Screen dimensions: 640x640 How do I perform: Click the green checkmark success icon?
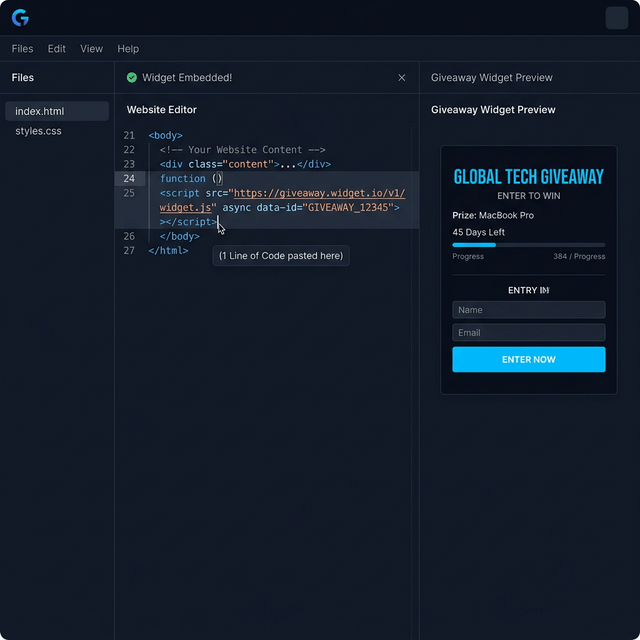click(131, 78)
